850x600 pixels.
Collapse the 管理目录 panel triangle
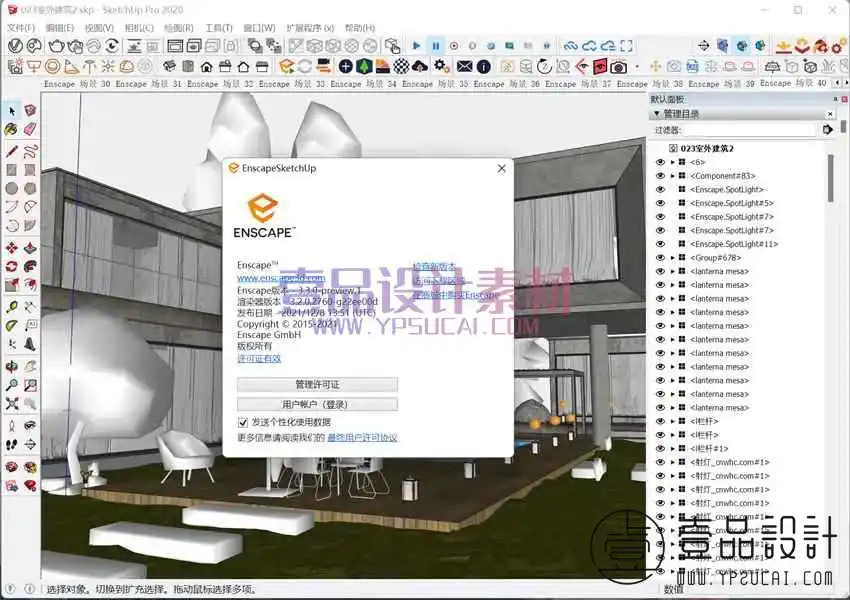(x=656, y=114)
